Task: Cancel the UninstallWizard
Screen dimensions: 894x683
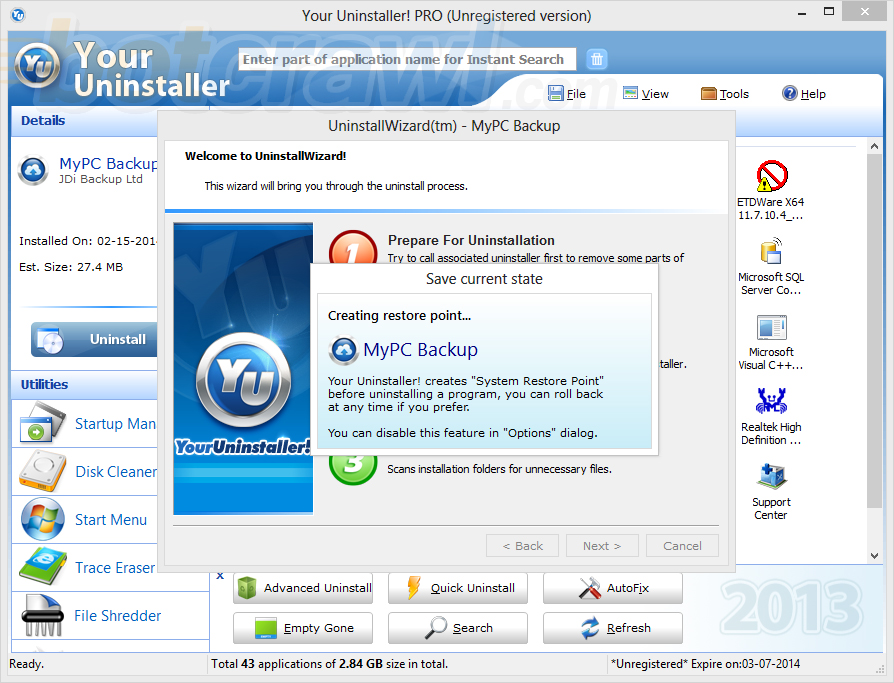Action: 682,546
